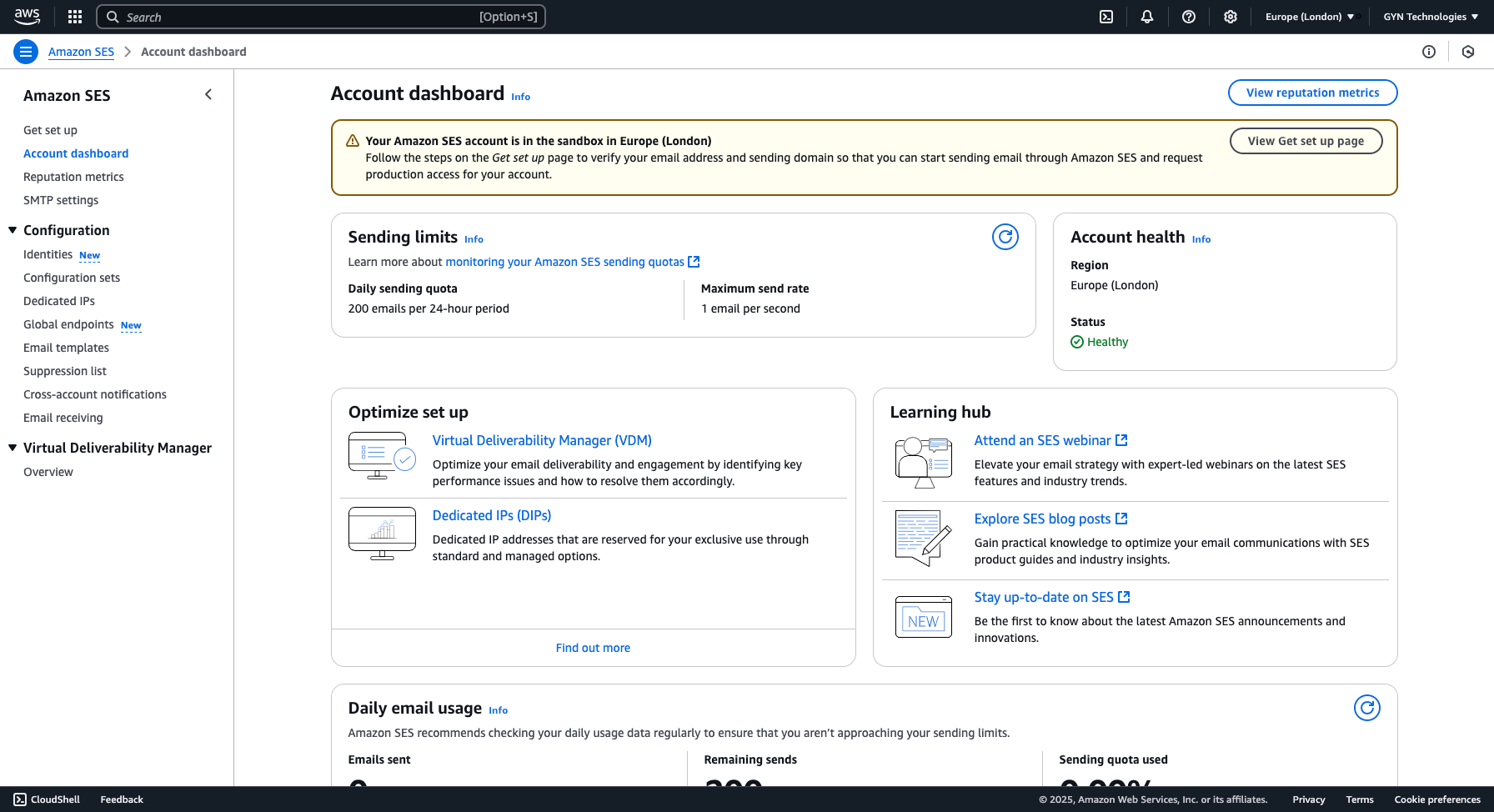Open the Info side panel icon
Viewport: 1494px width, 812px height.
(1429, 51)
